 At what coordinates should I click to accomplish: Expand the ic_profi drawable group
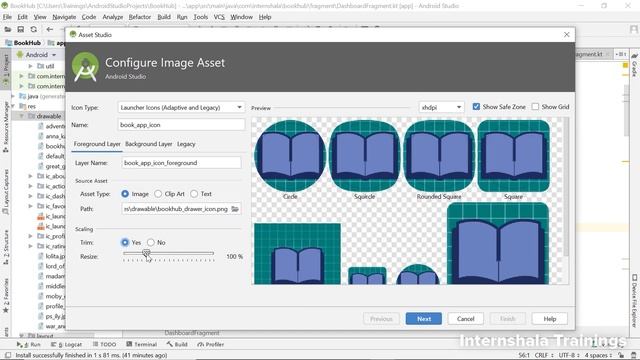(x=30, y=236)
